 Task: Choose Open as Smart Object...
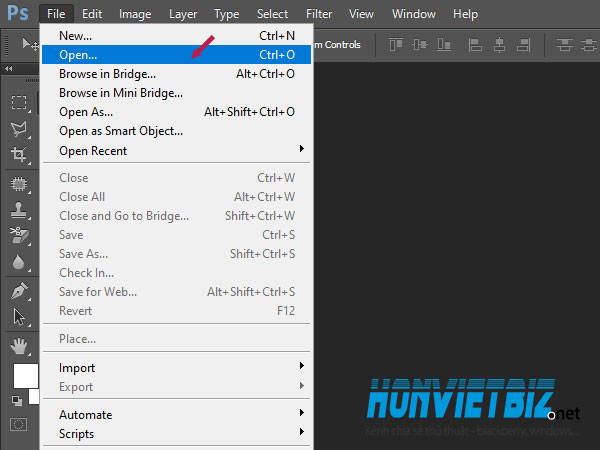[176, 131]
